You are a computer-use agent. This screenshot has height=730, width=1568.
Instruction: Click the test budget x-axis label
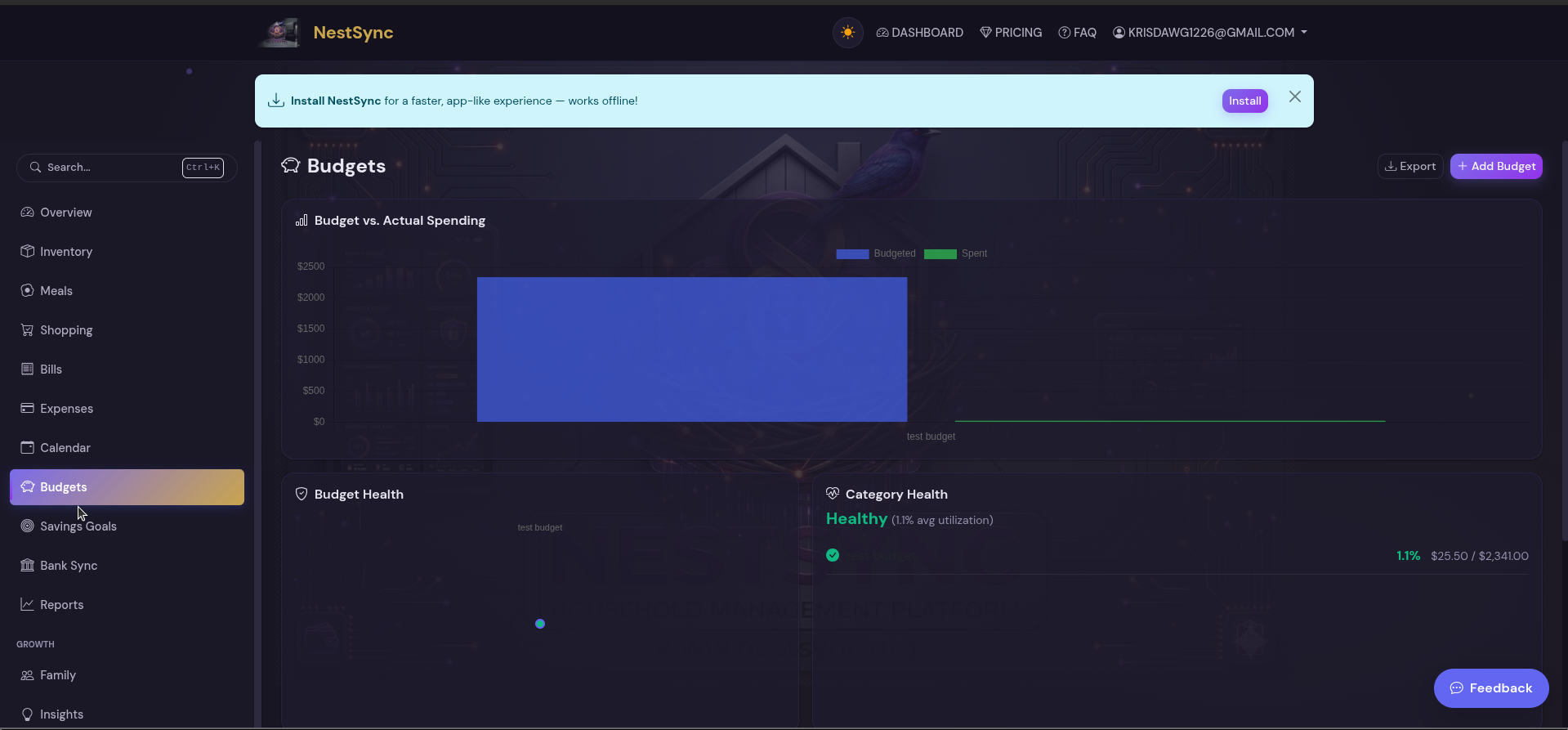[x=931, y=437]
